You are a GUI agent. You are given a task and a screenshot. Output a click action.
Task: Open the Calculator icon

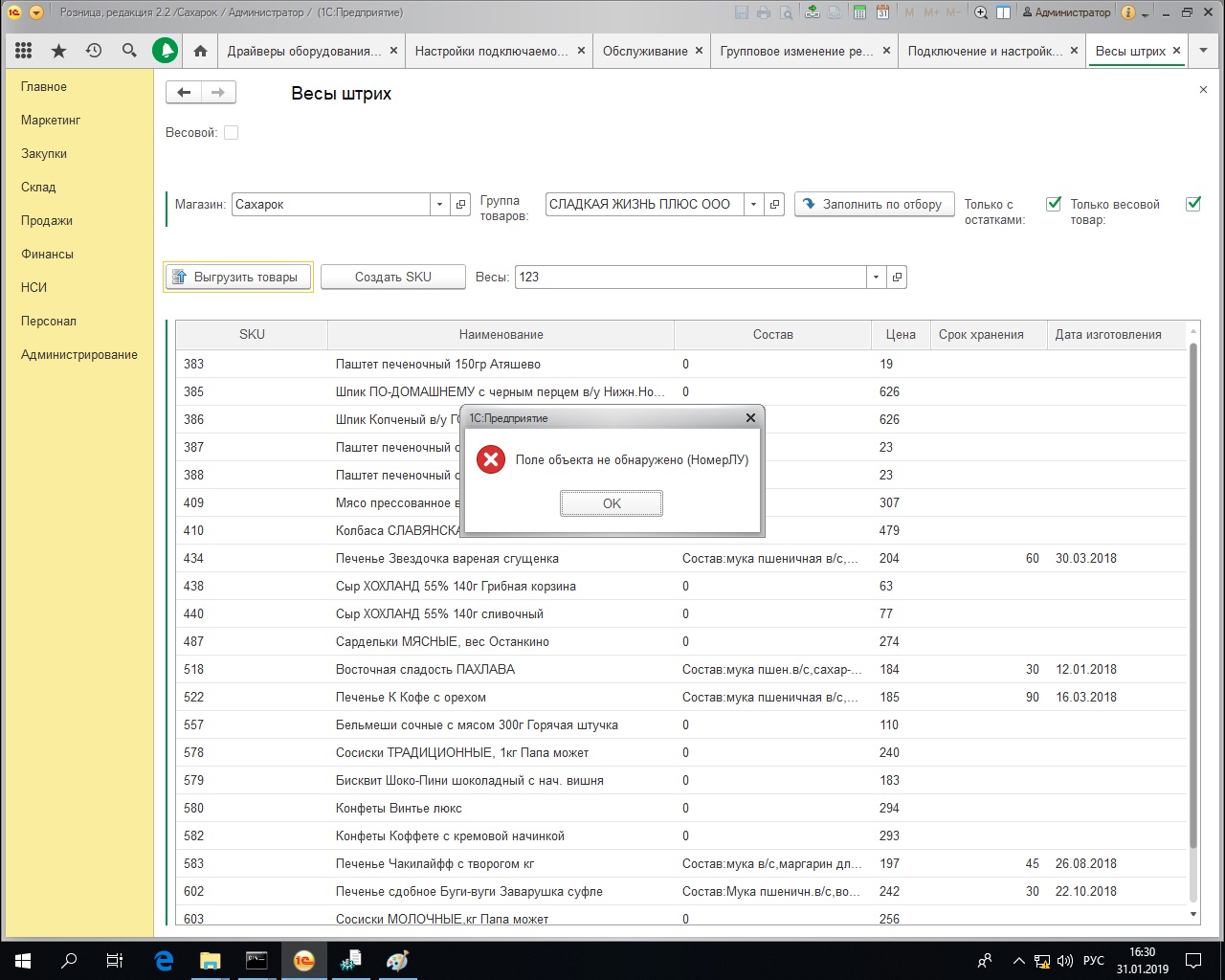(x=859, y=12)
